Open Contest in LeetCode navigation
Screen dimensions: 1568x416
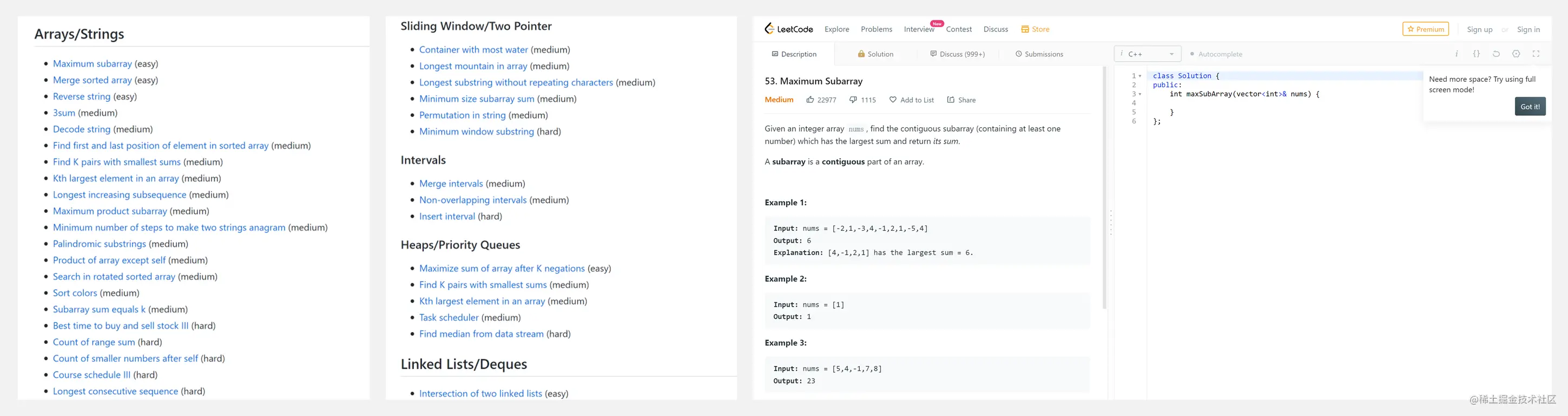pyautogui.click(x=959, y=29)
